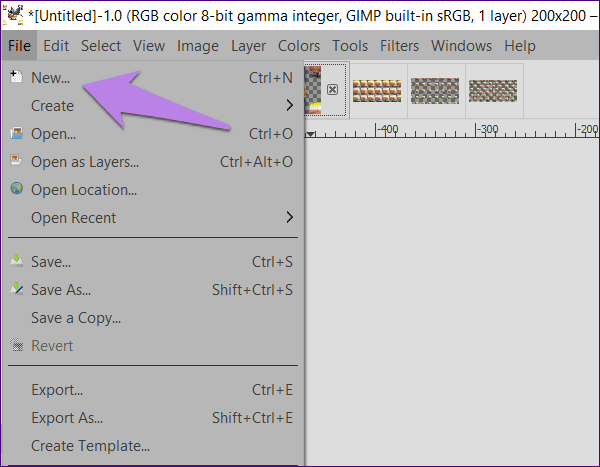Screen dimensions: 600x467
Task: Click the Revert icon
Action: (x=16, y=345)
